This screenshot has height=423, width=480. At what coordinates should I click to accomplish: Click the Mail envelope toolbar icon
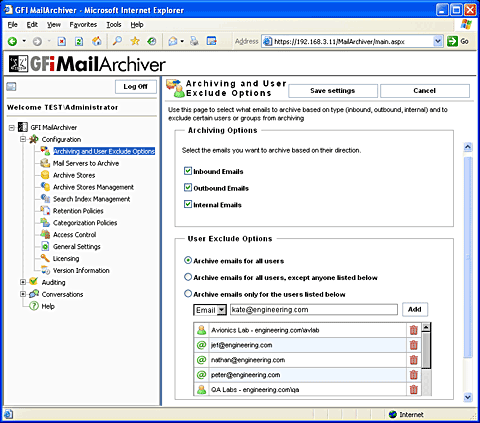click(x=173, y=41)
